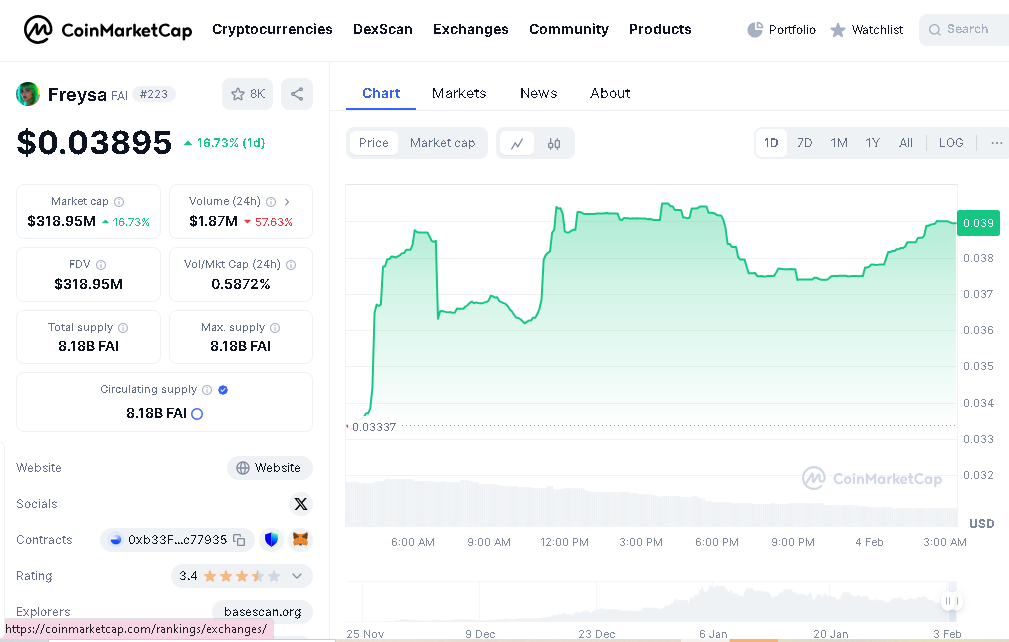Copy the contract address 0xb33F...c77935
The height and width of the screenshot is (642, 1009).
tap(239, 540)
